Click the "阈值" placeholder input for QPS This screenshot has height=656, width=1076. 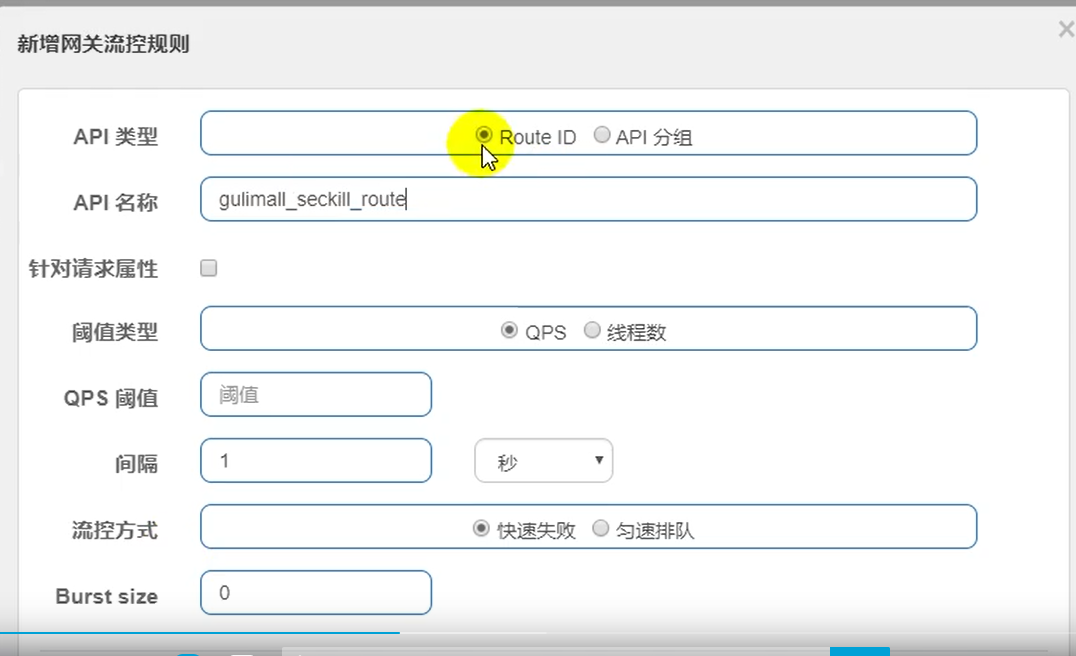(x=315, y=394)
